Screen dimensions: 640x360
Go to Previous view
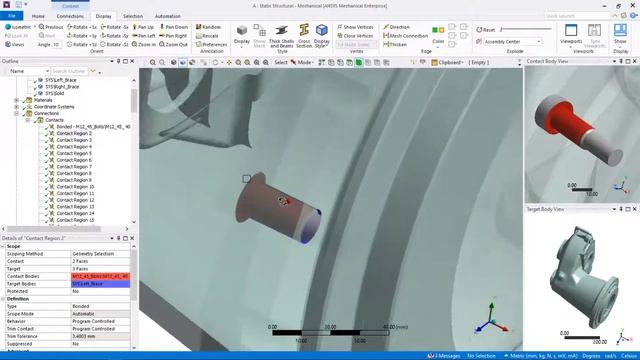coord(51,27)
